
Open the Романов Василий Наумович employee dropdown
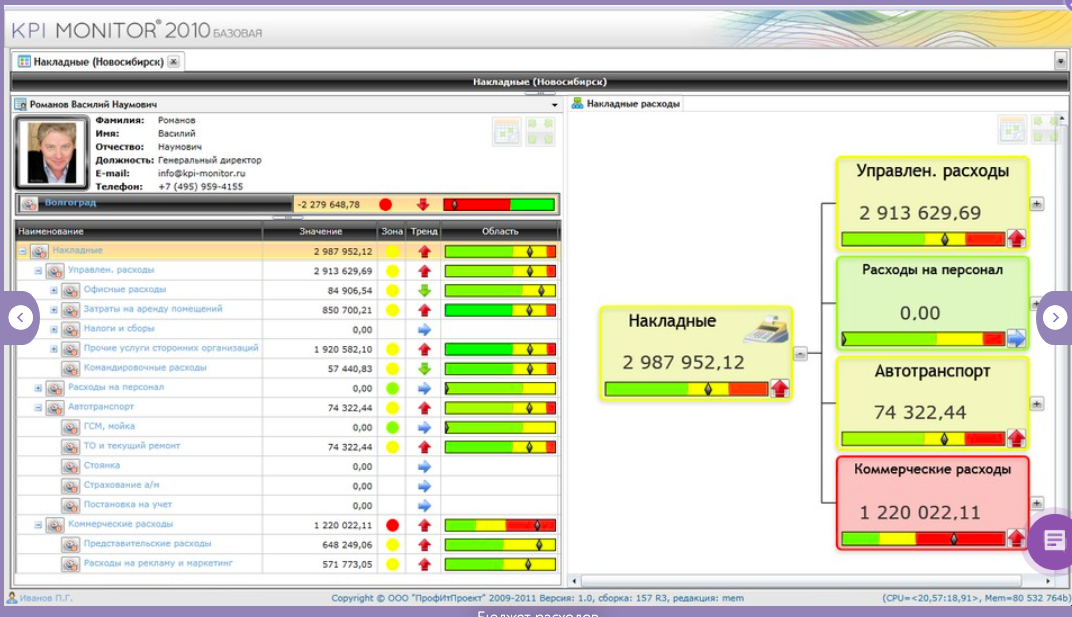(x=554, y=104)
